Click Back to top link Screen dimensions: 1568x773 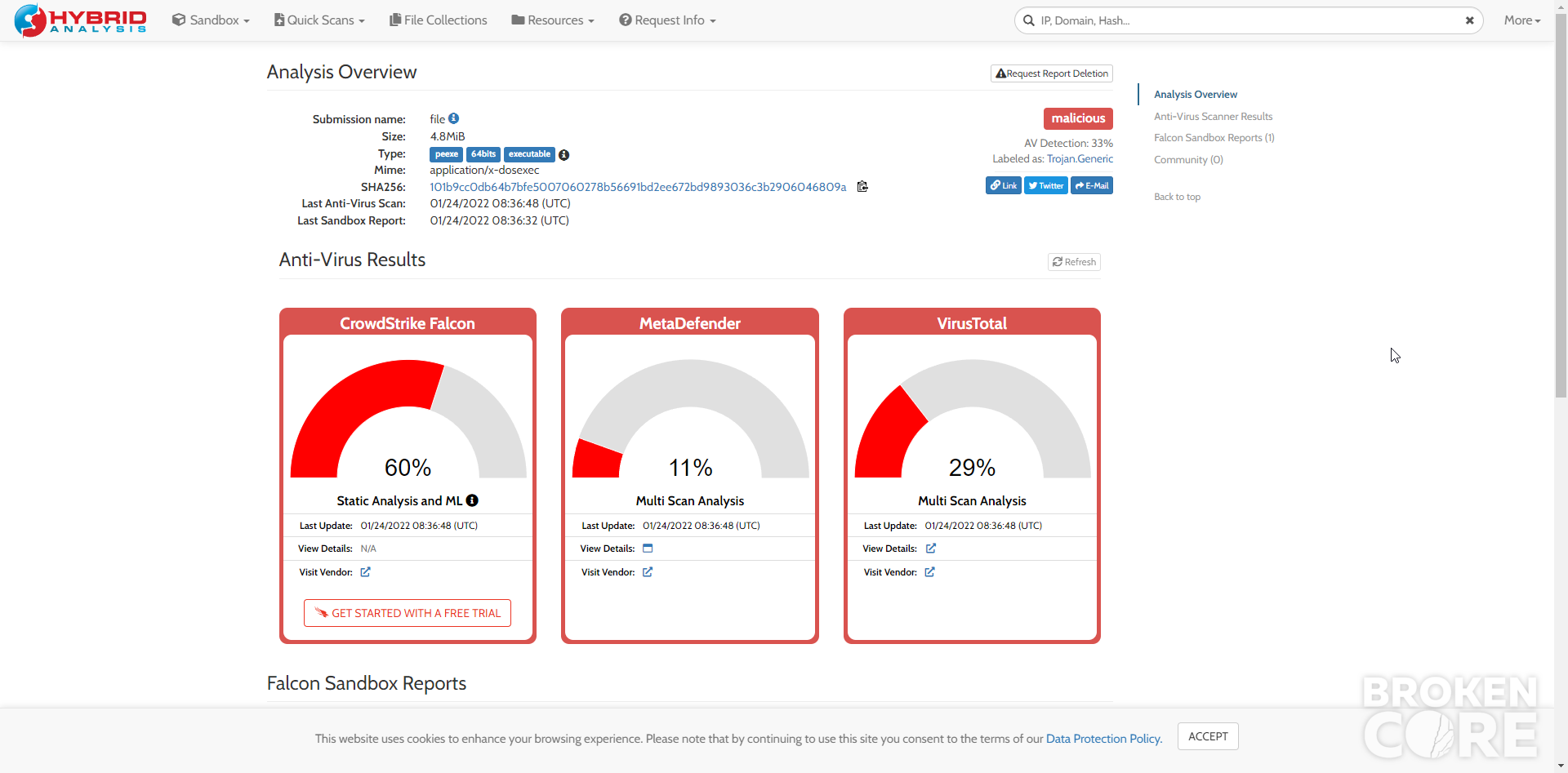pos(1177,197)
